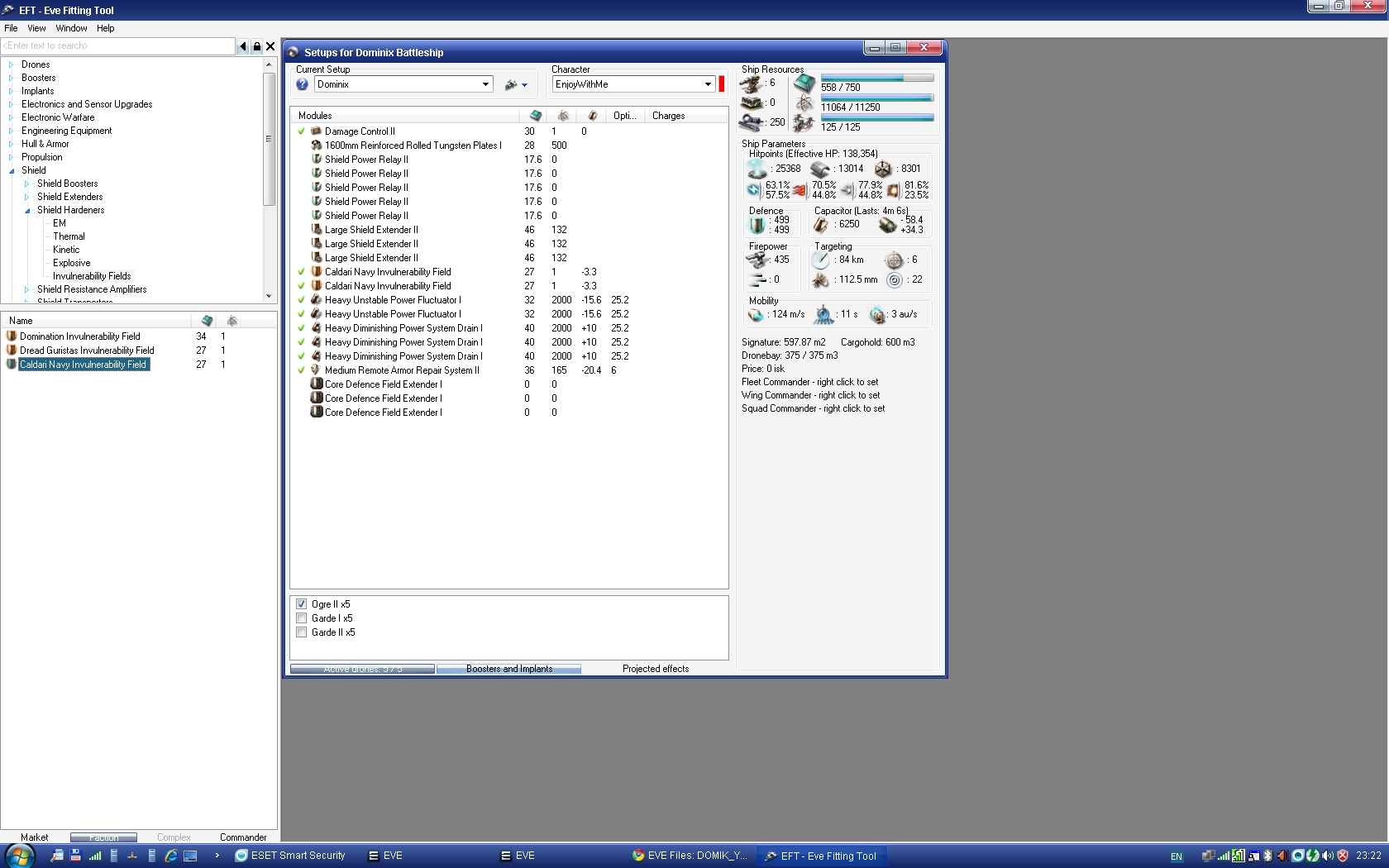Click the Firepower turret DPS icon
1389x868 pixels.
(756, 260)
